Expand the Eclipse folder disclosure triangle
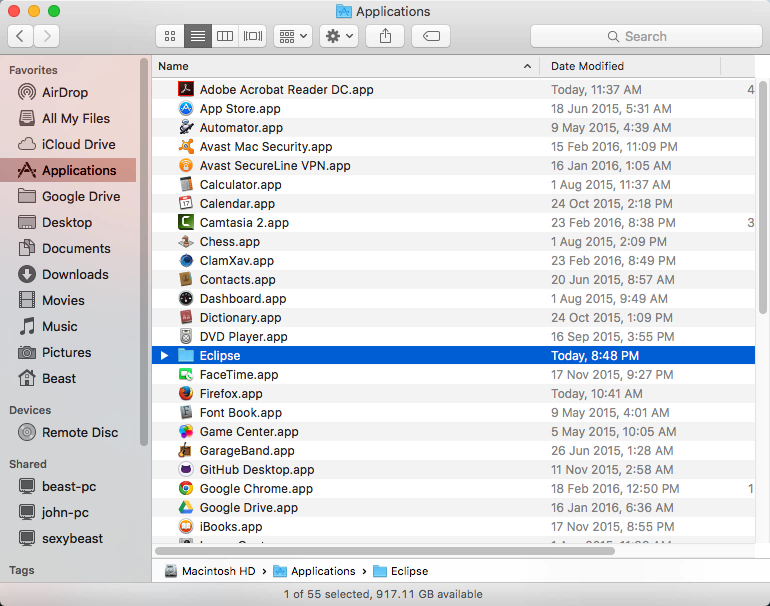This screenshot has width=770, height=606. click(x=165, y=356)
